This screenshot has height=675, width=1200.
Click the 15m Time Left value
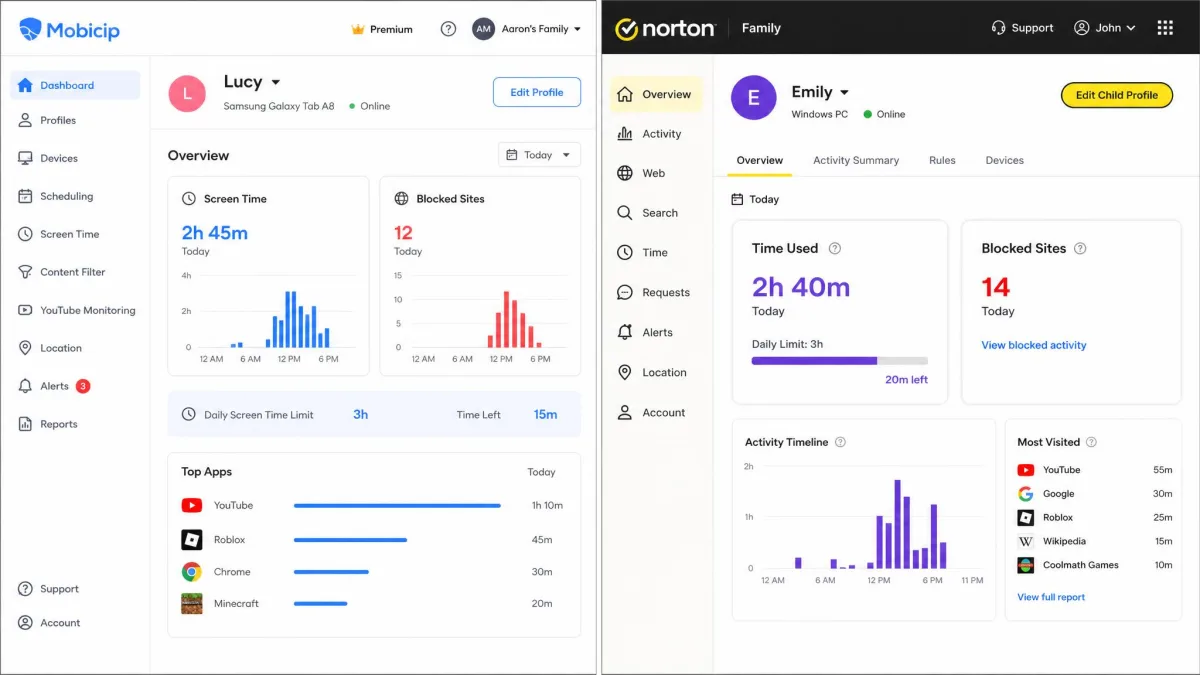(545, 414)
